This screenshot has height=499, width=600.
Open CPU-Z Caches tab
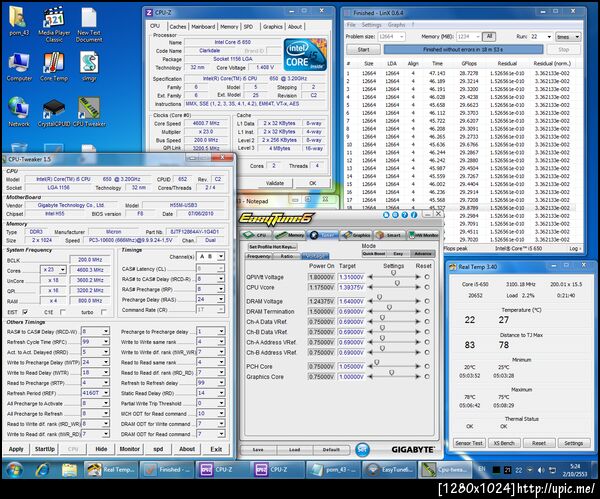(x=178, y=26)
